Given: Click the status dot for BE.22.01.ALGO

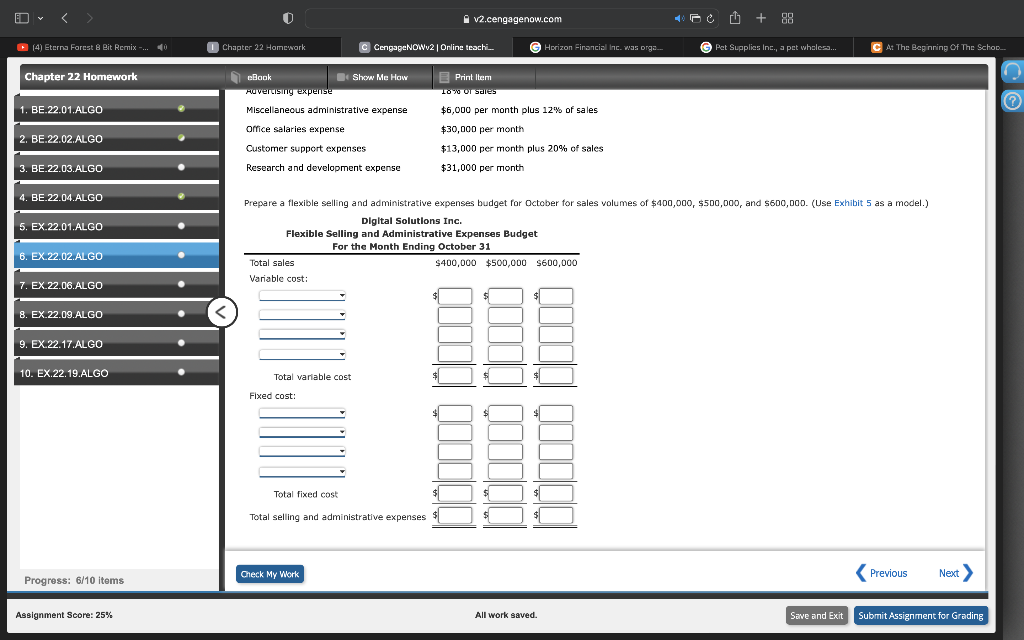Looking at the screenshot, I should click(x=181, y=108).
